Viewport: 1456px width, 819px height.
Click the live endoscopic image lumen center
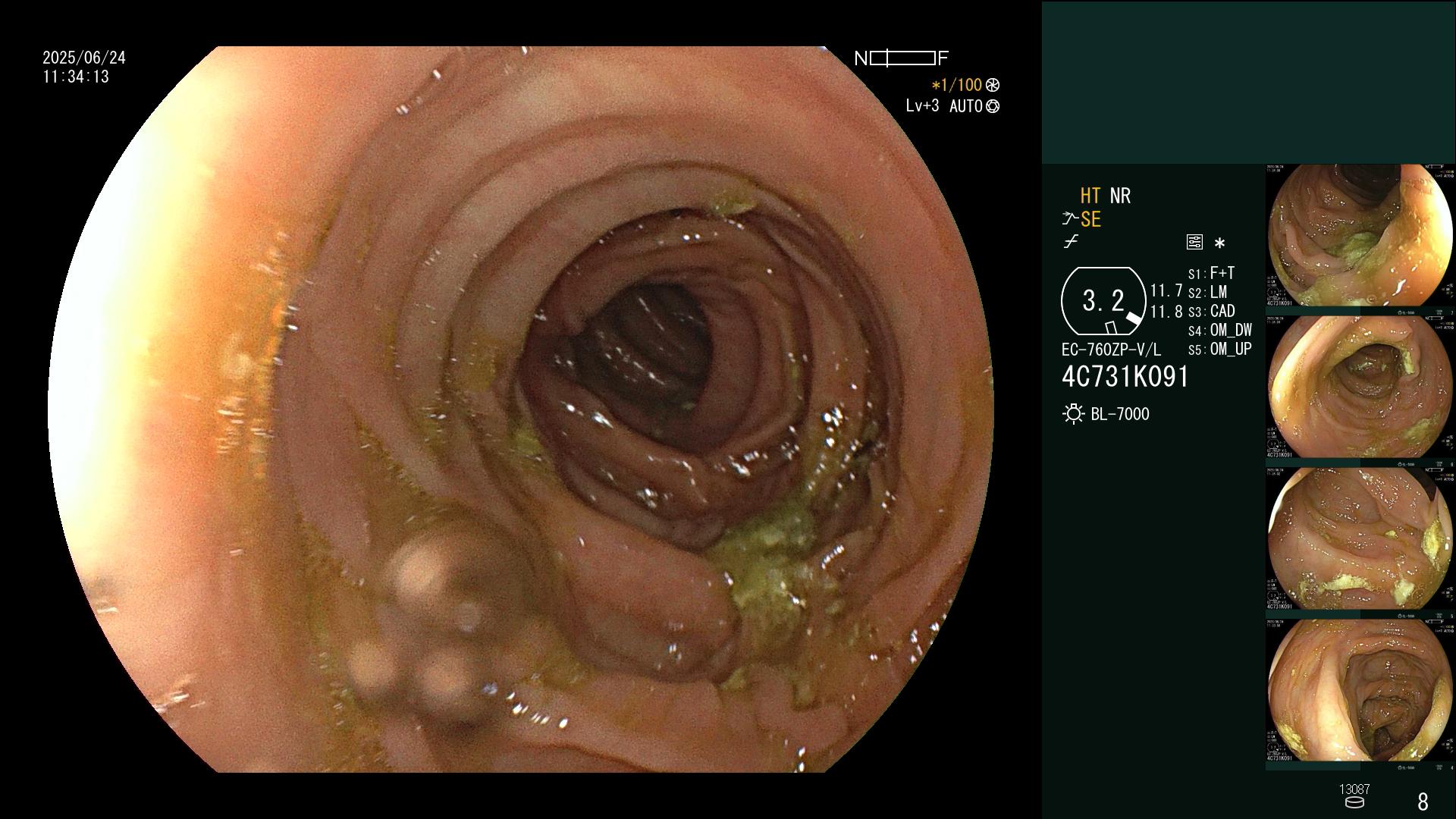coord(645,356)
